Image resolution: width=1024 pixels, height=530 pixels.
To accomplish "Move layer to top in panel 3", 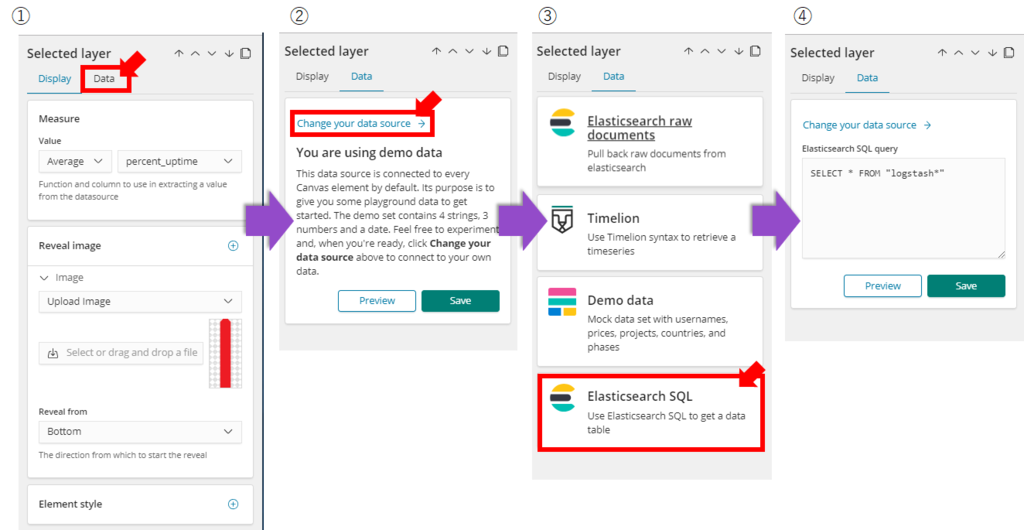I will [689, 51].
